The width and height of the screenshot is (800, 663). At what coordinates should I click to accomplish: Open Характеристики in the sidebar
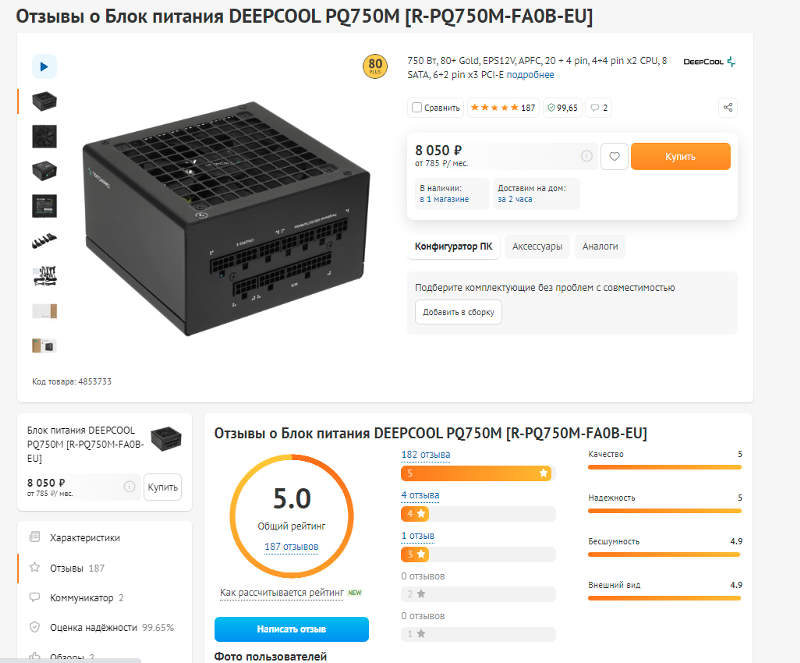(85, 537)
